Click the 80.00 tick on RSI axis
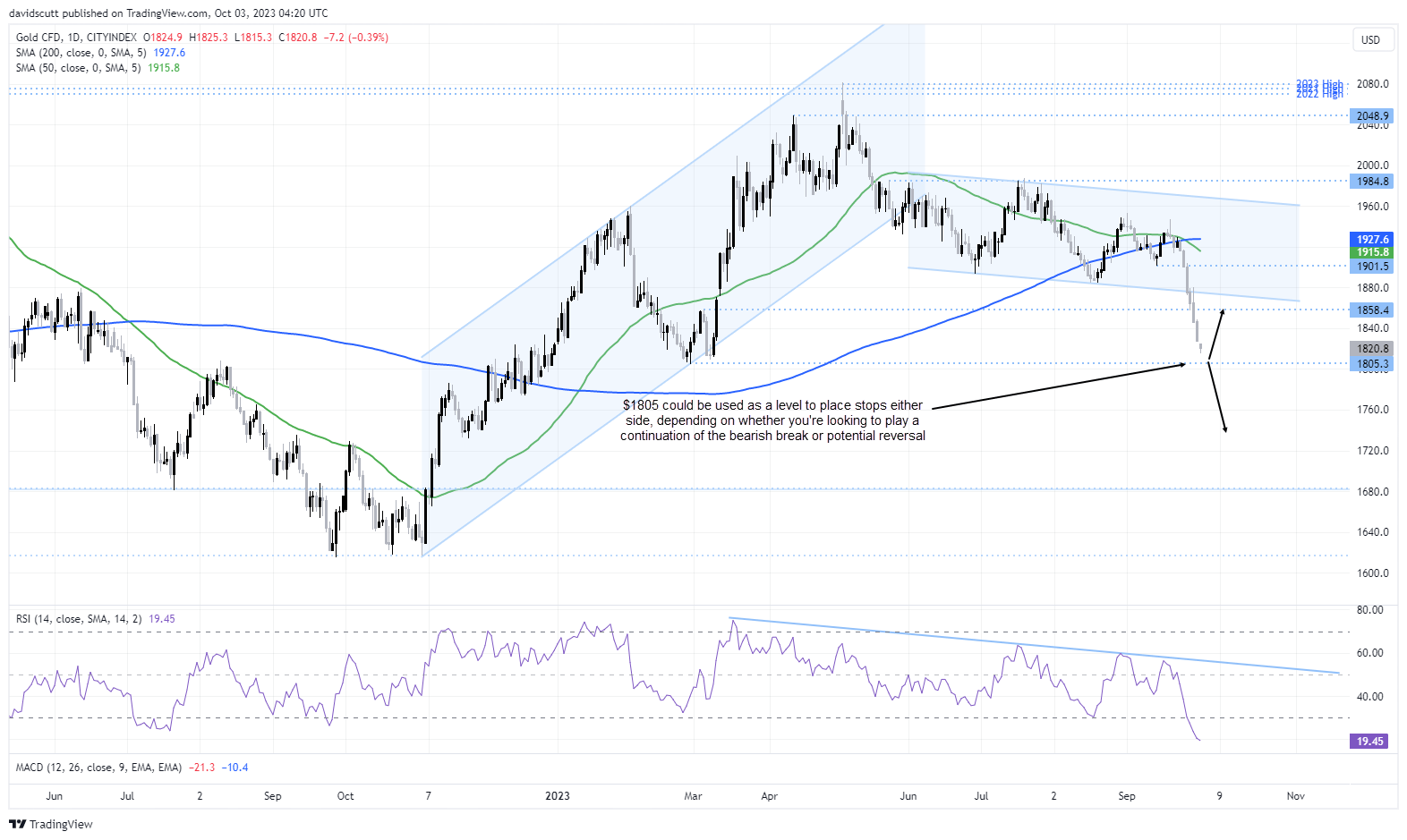Image resolution: width=1407 pixels, height=840 pixels. click(x=1369, y=610)
